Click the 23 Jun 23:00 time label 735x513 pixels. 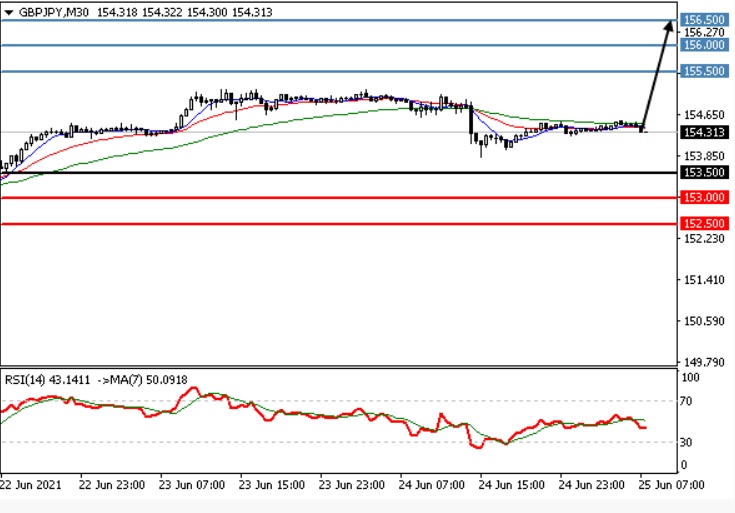tap(352, 485)
